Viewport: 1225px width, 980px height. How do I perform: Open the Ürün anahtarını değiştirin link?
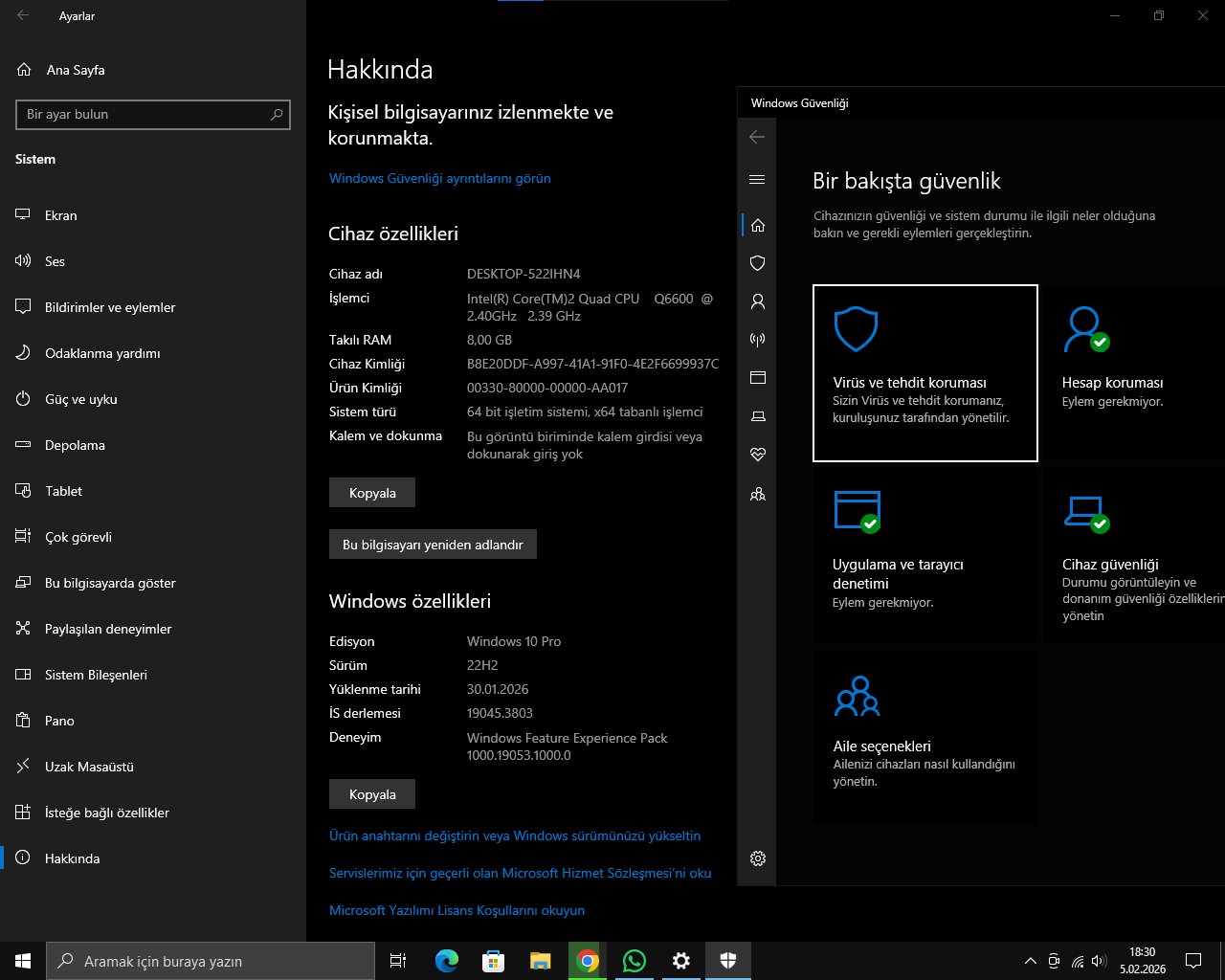pos(515,835)
